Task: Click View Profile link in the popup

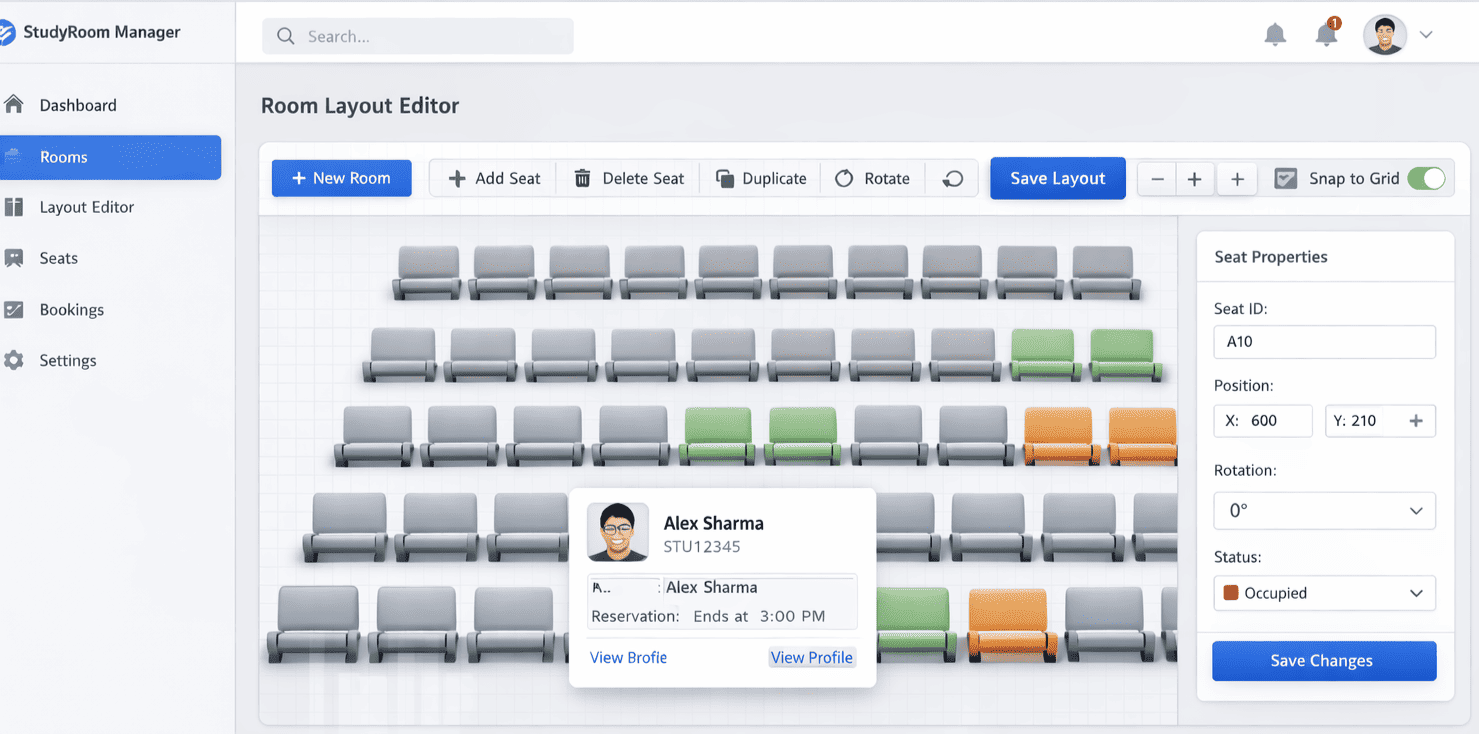Action: tap(811, 657)
